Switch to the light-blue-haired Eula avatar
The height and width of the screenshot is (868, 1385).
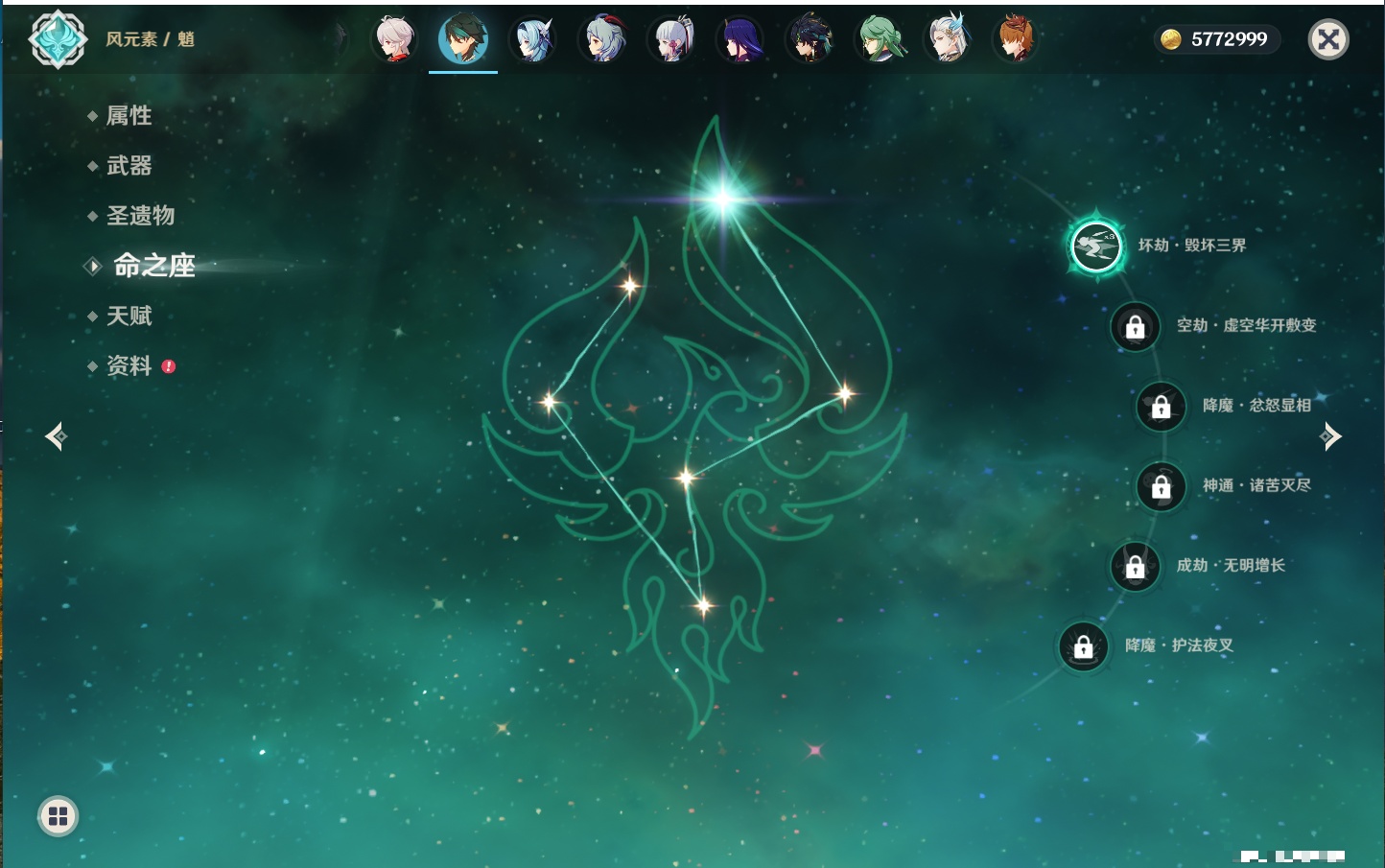coord(532,39)
